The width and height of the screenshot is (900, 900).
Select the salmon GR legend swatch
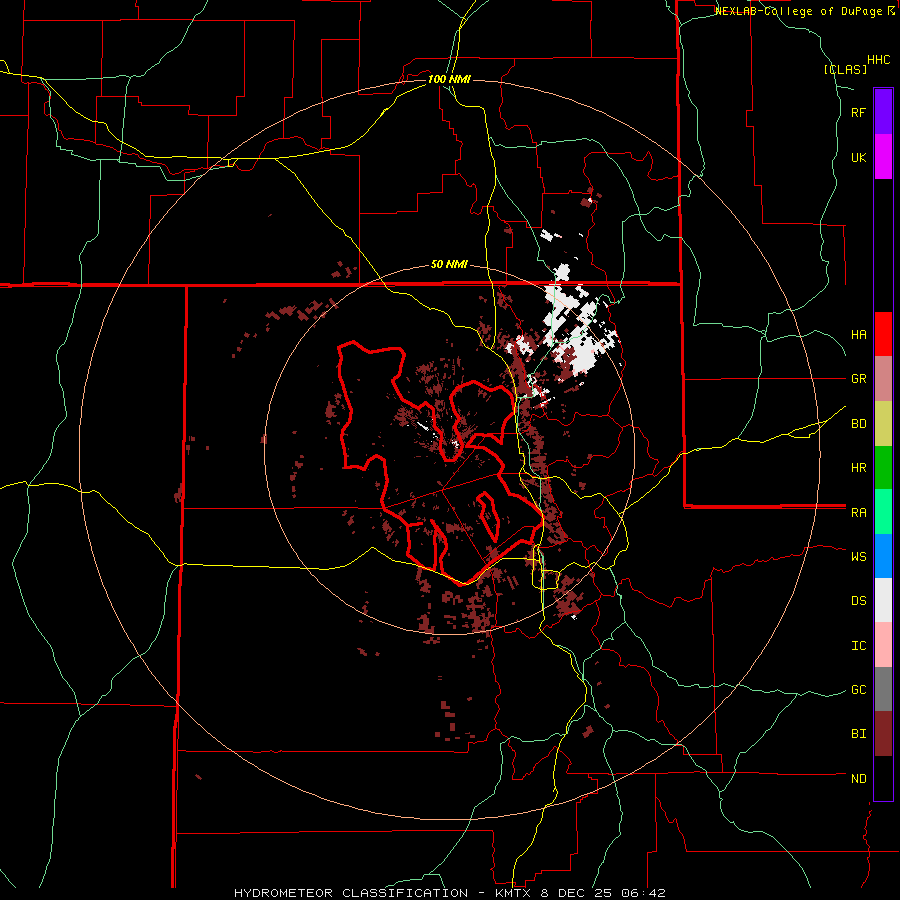pos(883,379)
